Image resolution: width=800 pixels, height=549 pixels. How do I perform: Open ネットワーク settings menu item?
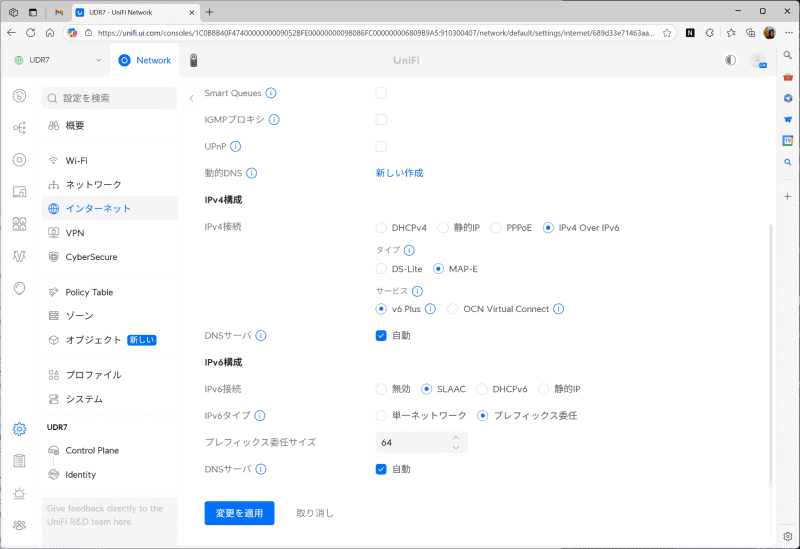click(110, 185)
